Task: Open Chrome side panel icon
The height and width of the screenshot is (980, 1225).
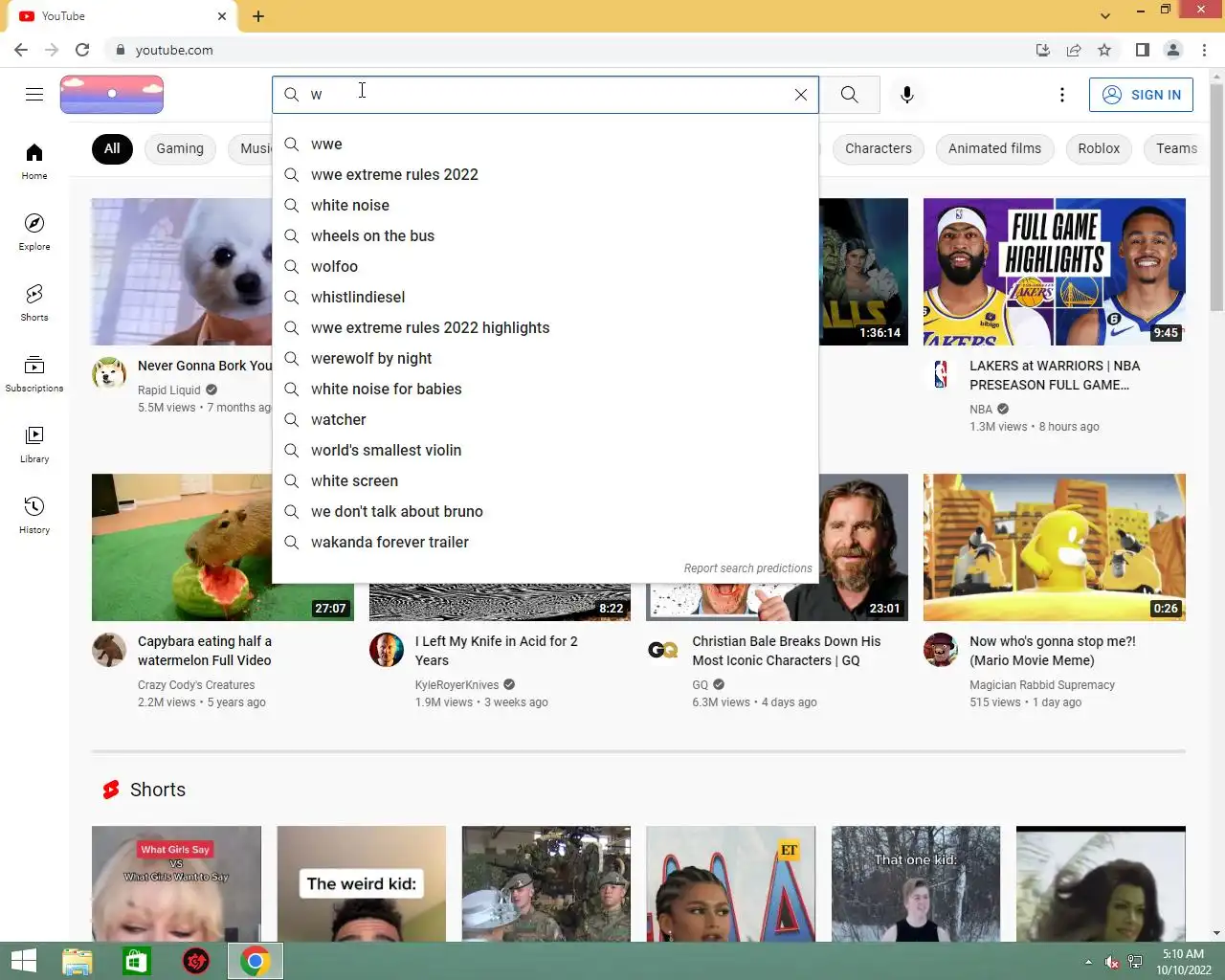Action: click(x=1143, y=50)
